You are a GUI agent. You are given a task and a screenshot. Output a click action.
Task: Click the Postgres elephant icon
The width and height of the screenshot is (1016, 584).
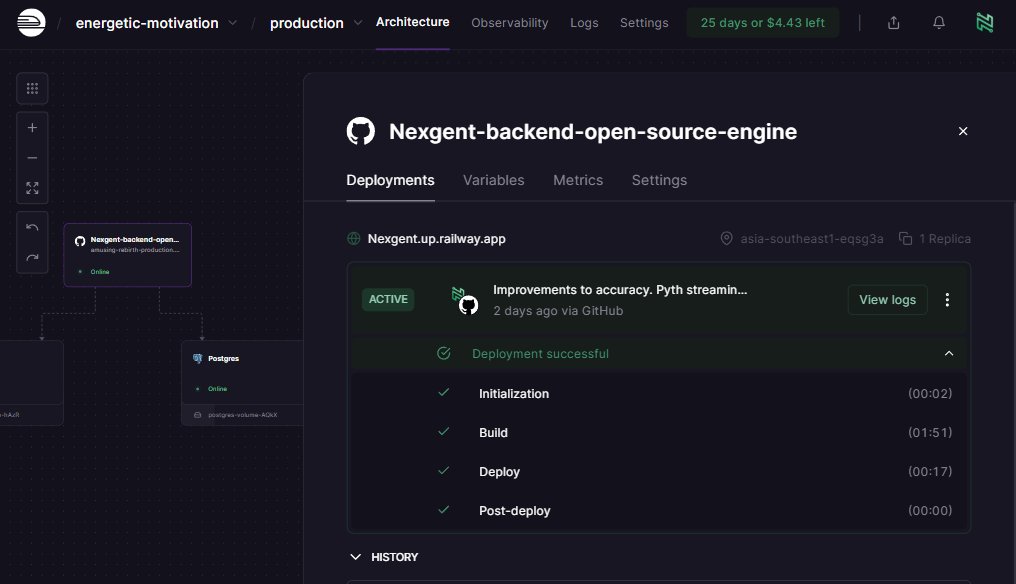tap(198, 358)
